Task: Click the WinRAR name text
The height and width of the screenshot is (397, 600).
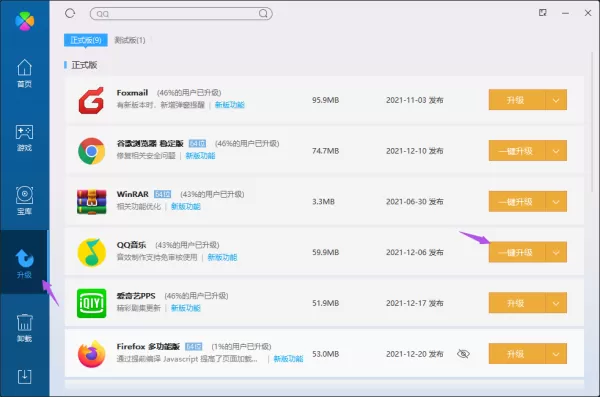Action: click(x=132, y=194)
